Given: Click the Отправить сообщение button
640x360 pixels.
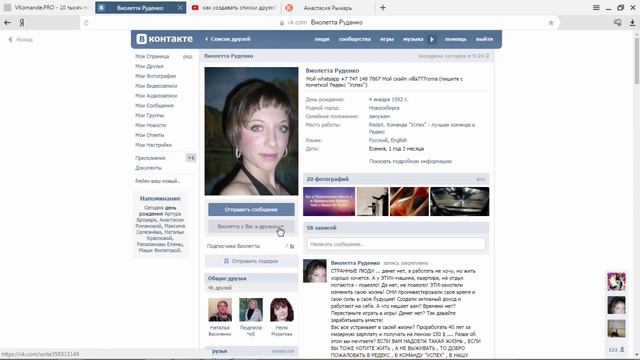Looking at the screenshot, I should tap(251, 209).
